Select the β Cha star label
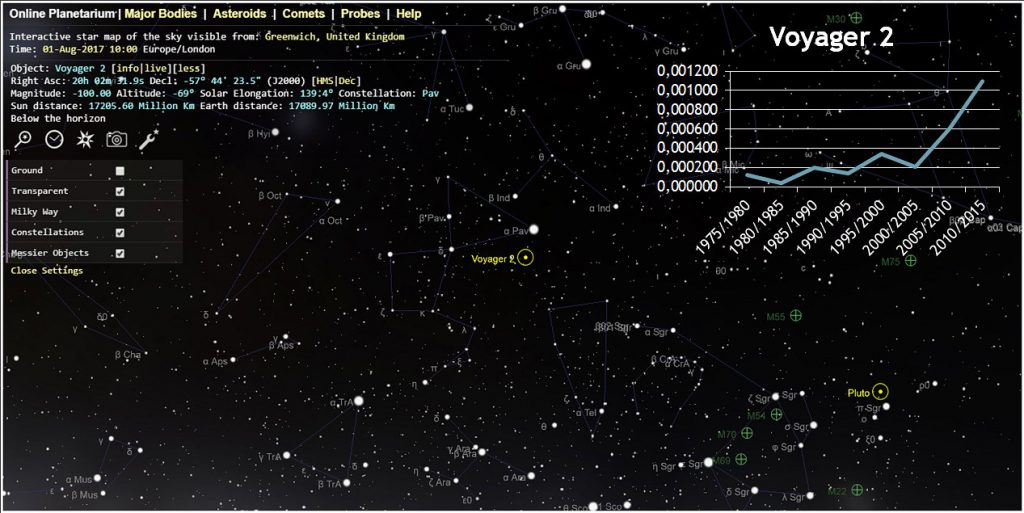 [127, 356]
